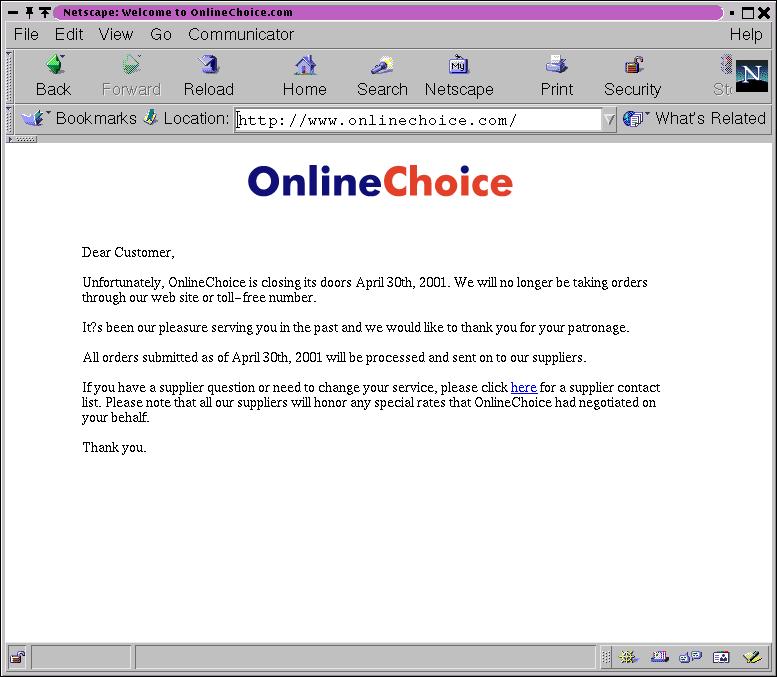Open the File menu
The height and width of the screenshot is (677, 777).
26,34
